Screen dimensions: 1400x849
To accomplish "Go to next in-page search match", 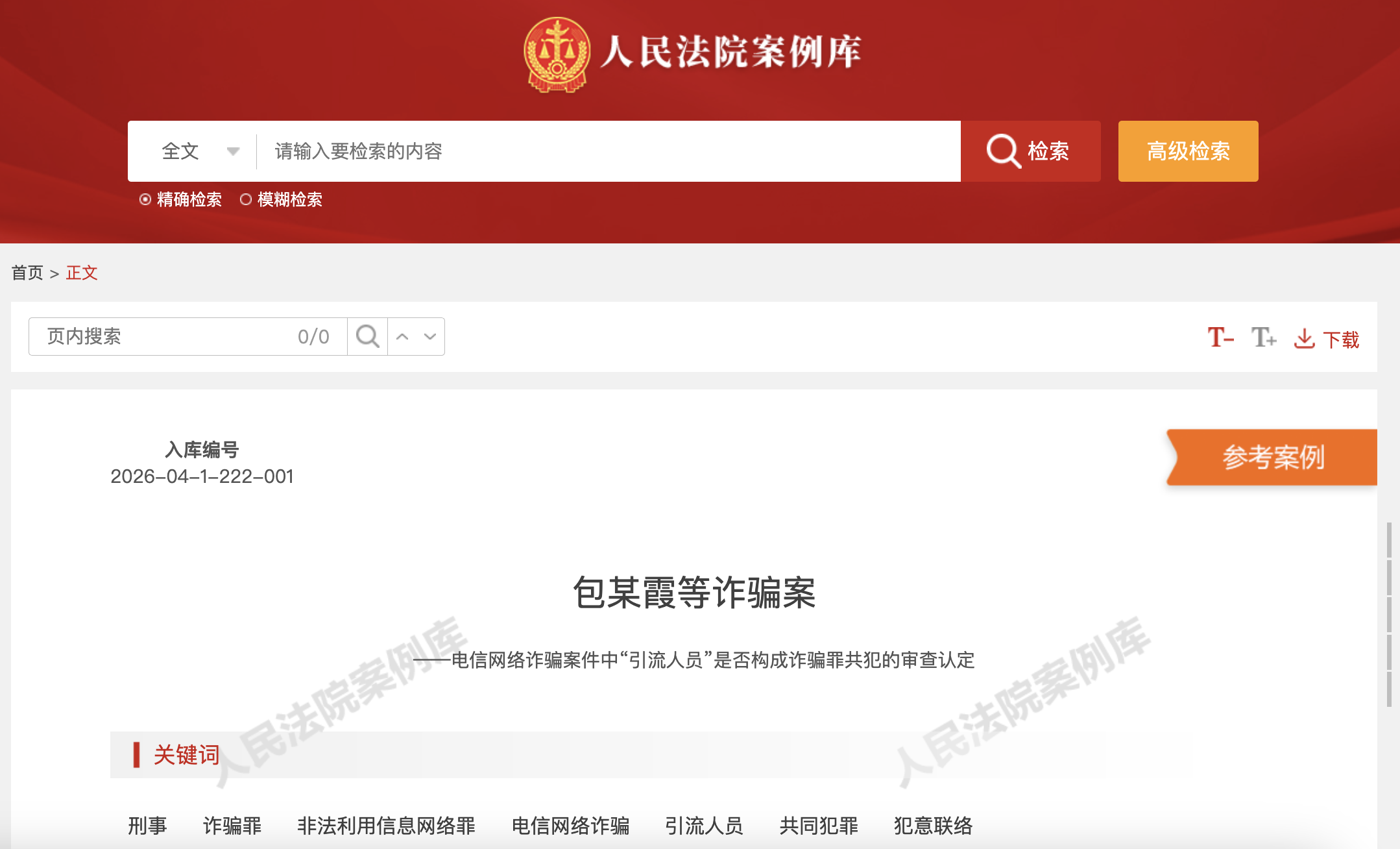I will pos(429,336).
